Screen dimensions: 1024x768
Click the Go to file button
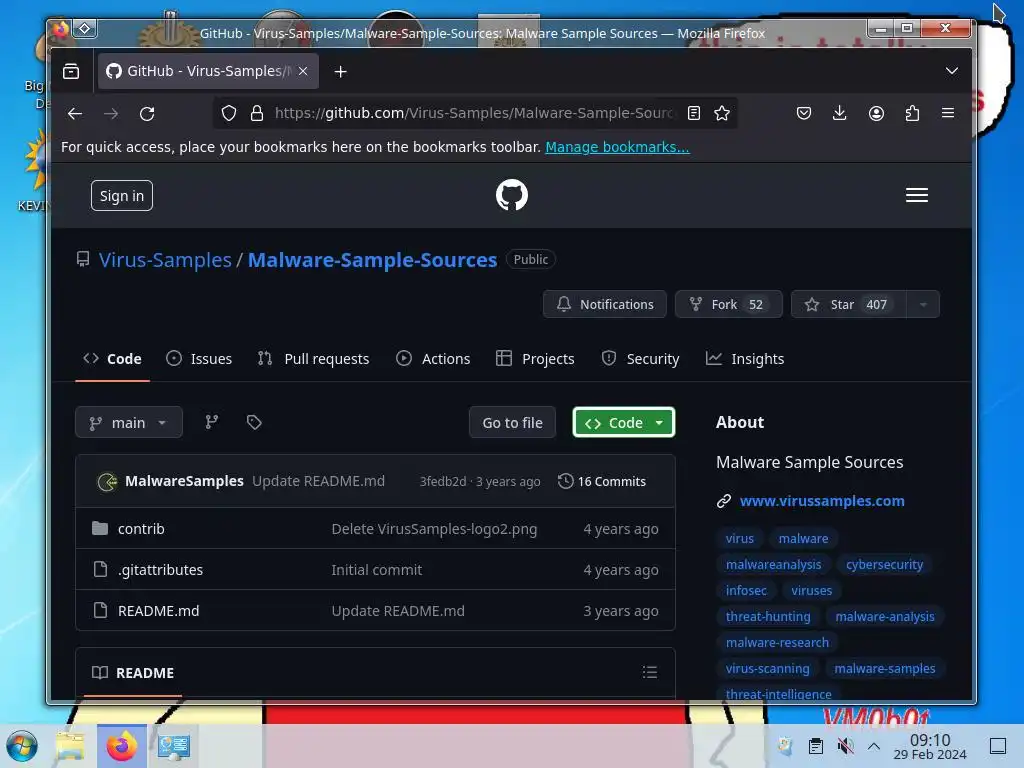(x=513, y=423)
